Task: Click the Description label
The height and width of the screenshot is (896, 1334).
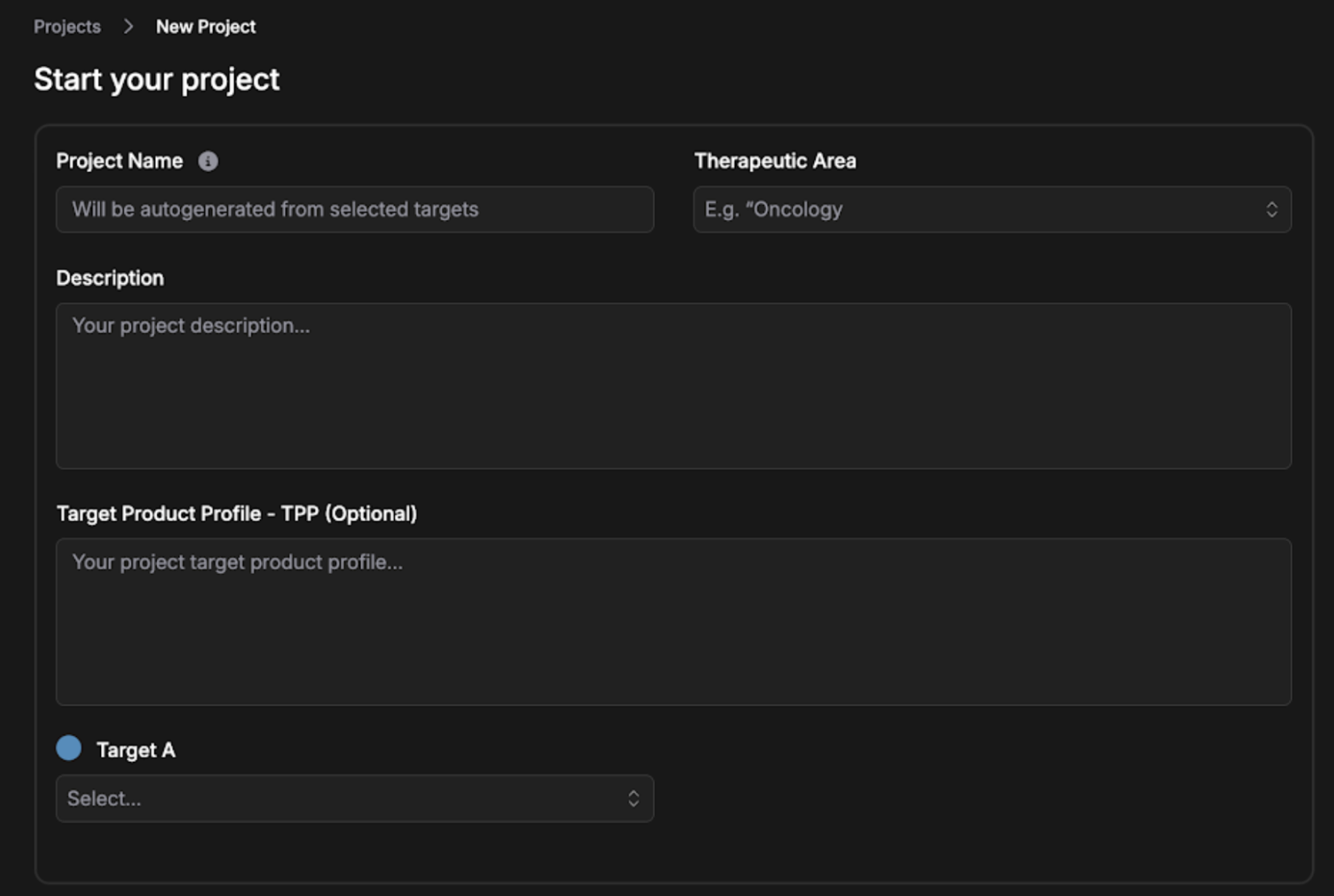Action: click(110, 278)
